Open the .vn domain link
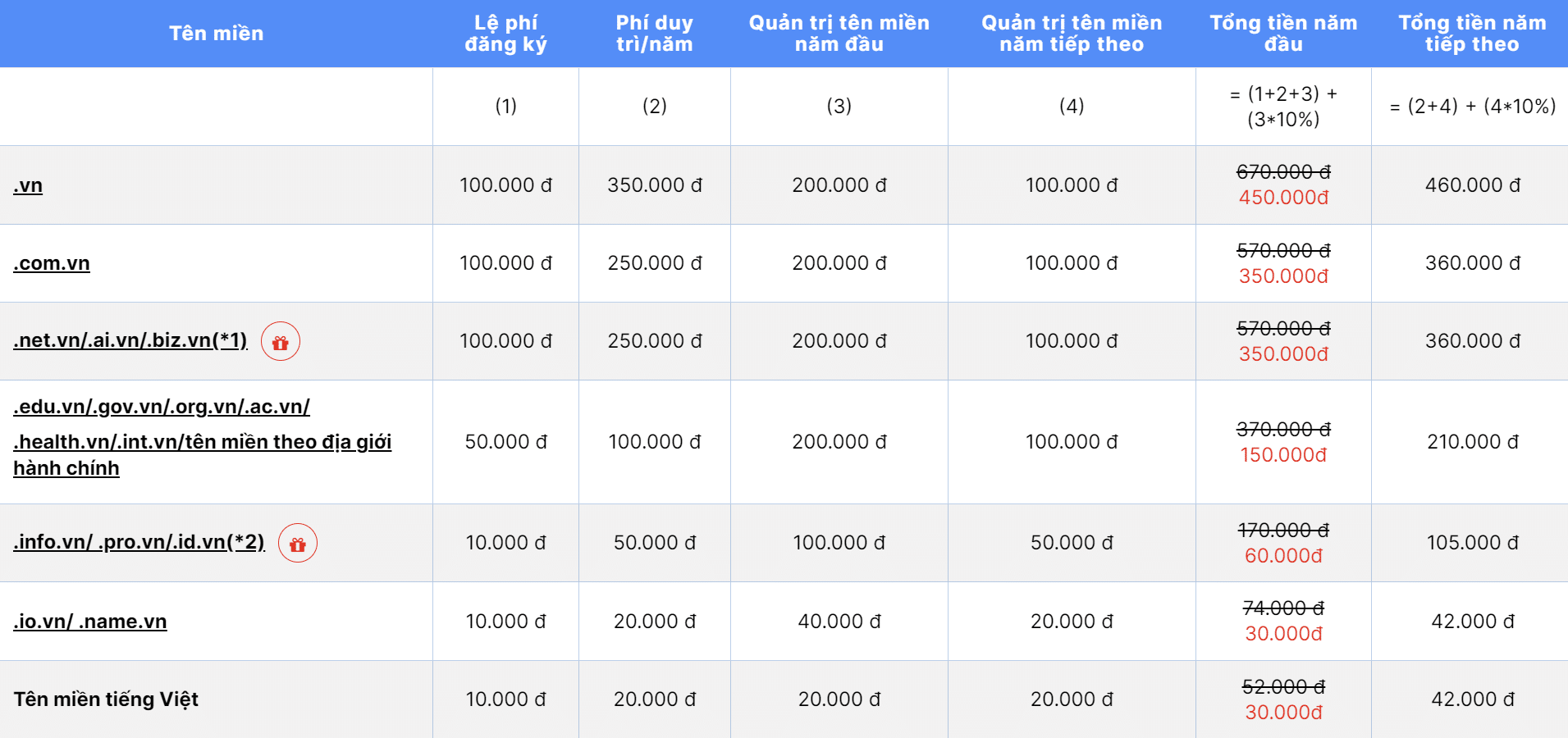This screenshot has width=1568, height=738. [28, 185]
